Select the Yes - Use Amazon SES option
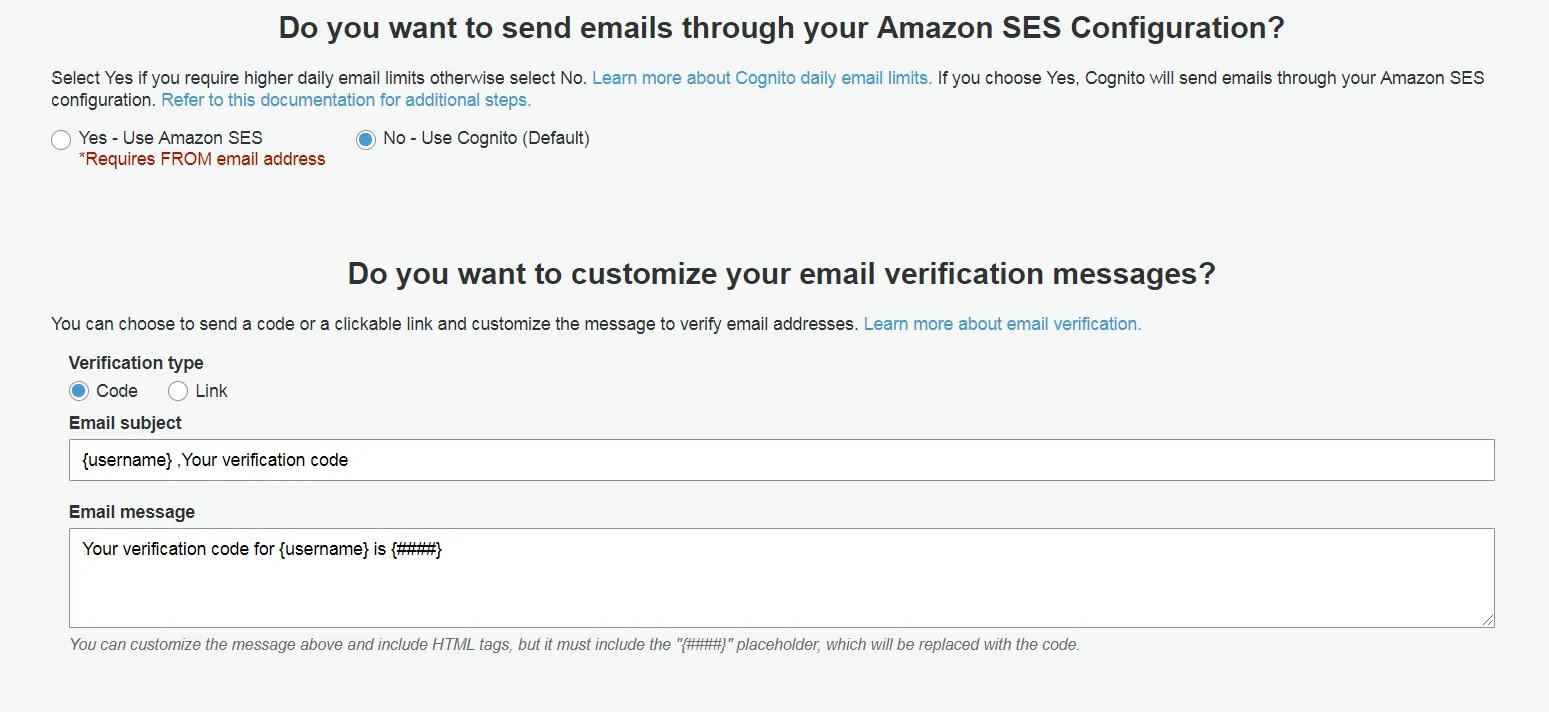This screenshot has width=1549, height=712. coord(61,140)
